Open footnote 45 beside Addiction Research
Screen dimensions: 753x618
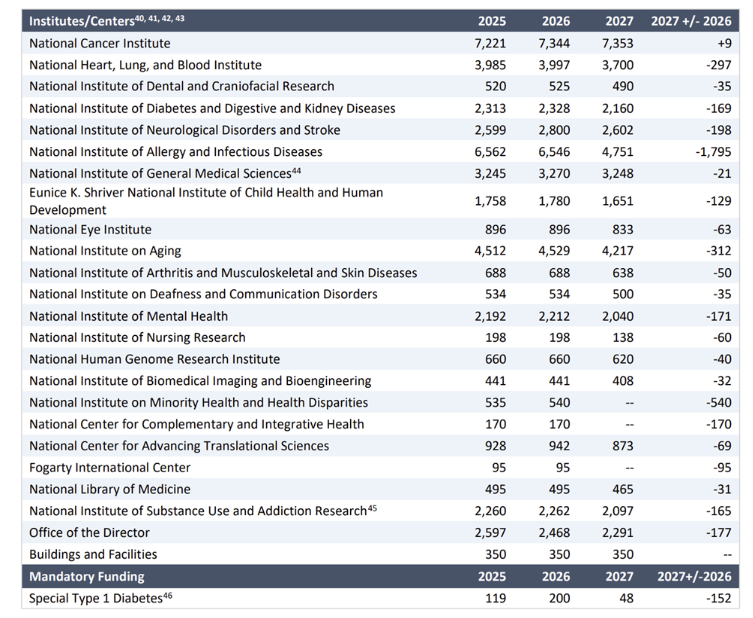click(371, 508)
